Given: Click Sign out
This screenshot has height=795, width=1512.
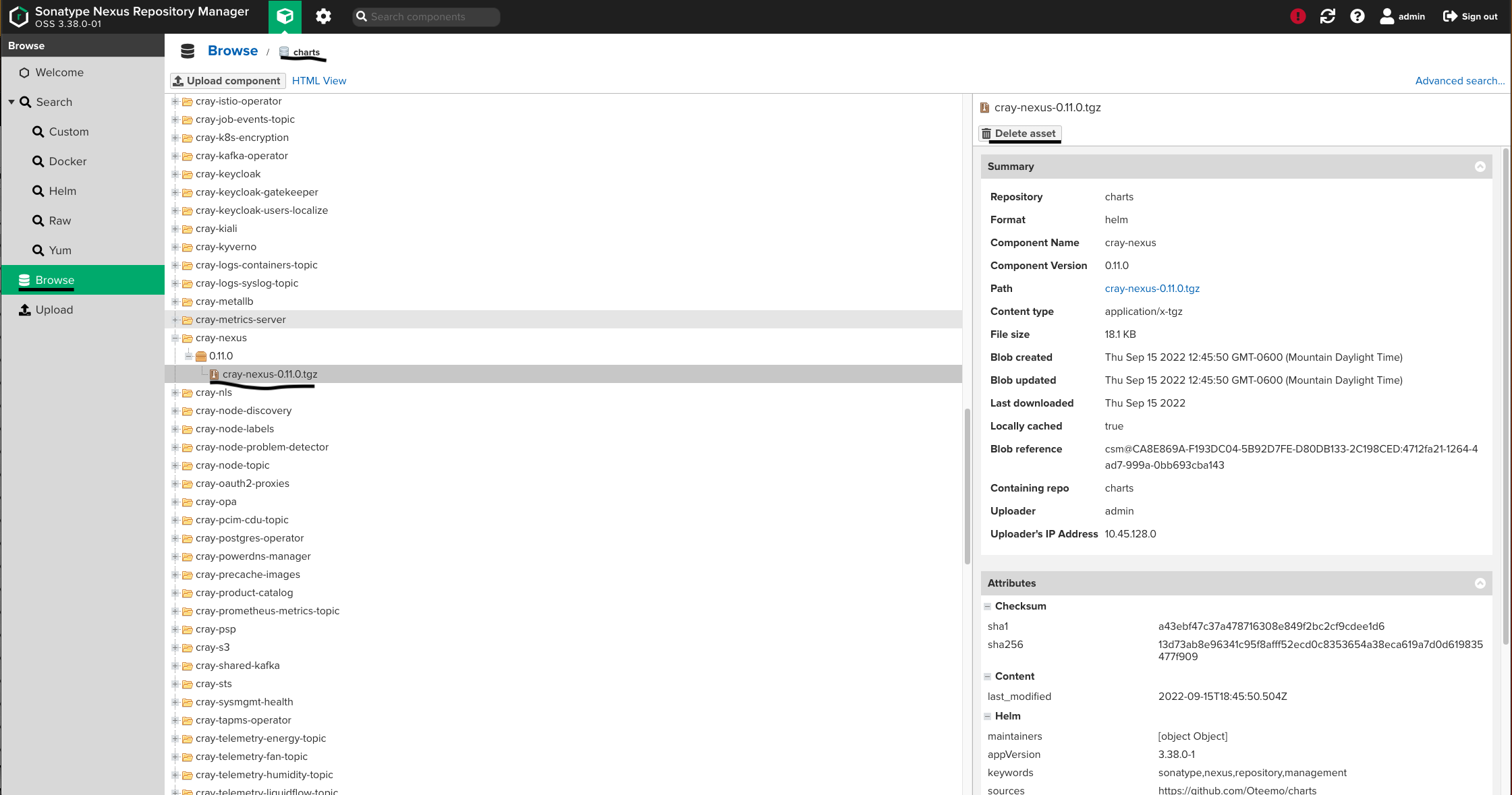Looking at the screenshot, I should coord(1471,16).
